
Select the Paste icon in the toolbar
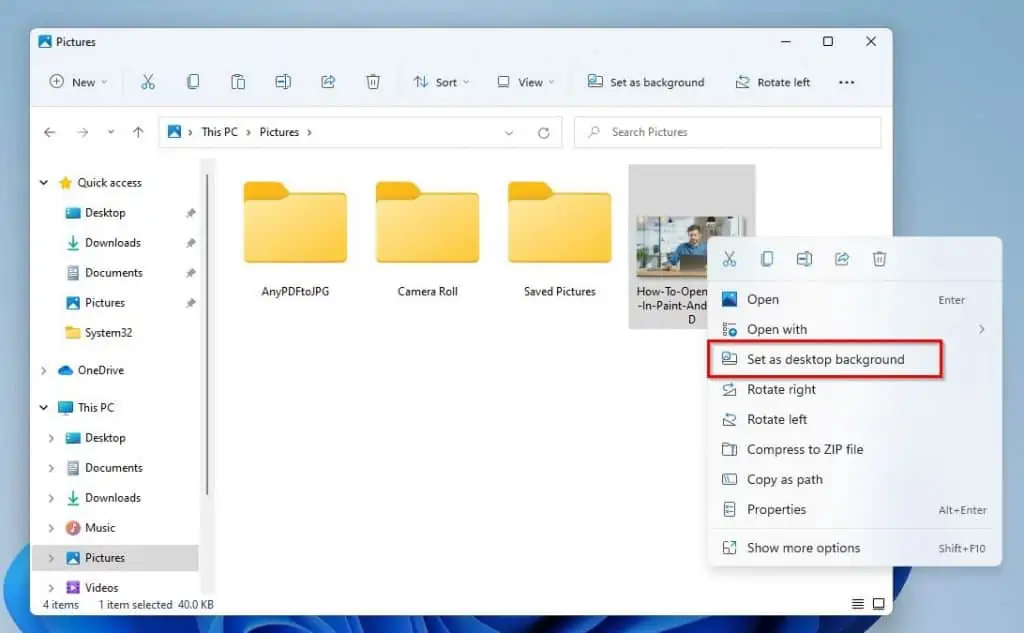pos(237,82)
